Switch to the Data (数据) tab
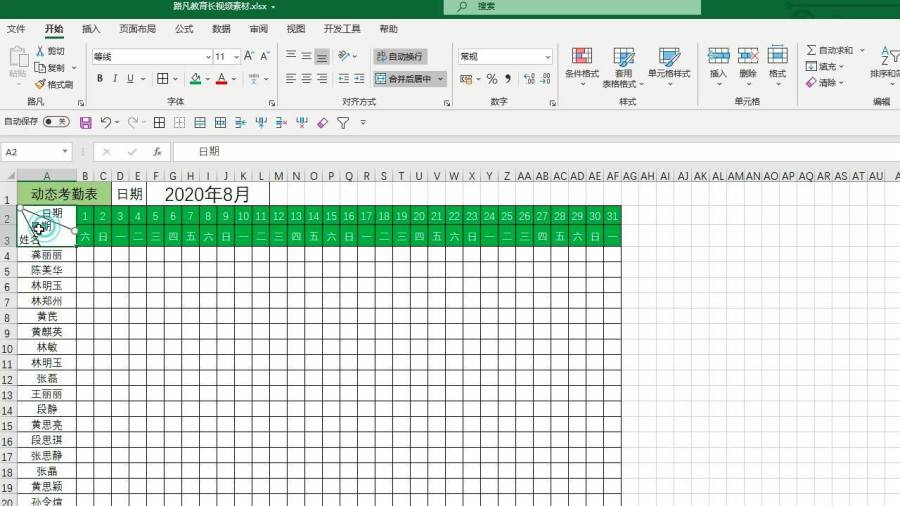This screenshot has height=506, width=900. 221,29
